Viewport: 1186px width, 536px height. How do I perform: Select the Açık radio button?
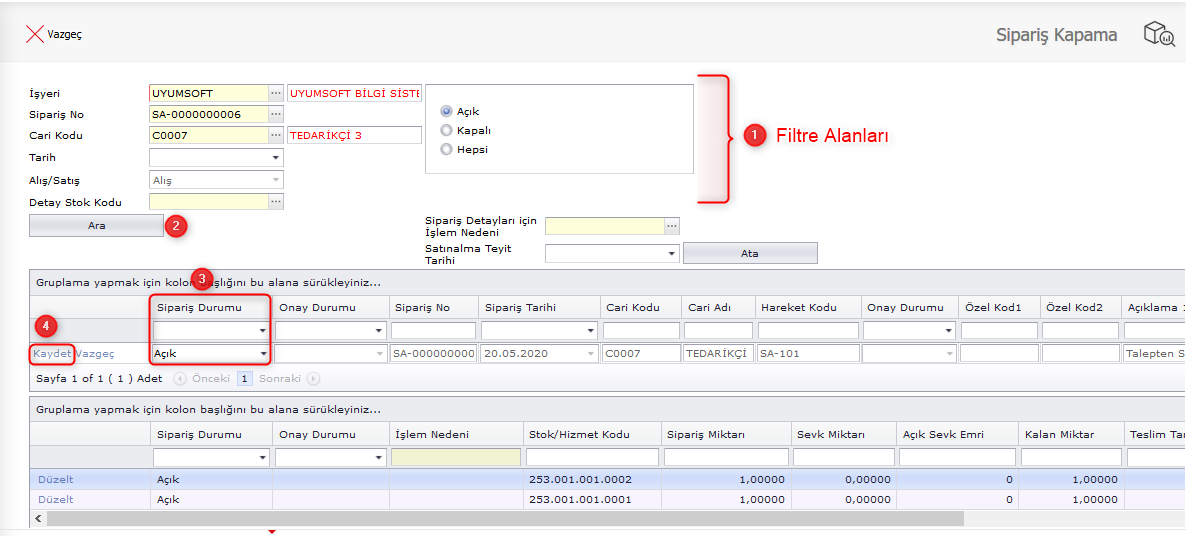click(x=446, y=112)
